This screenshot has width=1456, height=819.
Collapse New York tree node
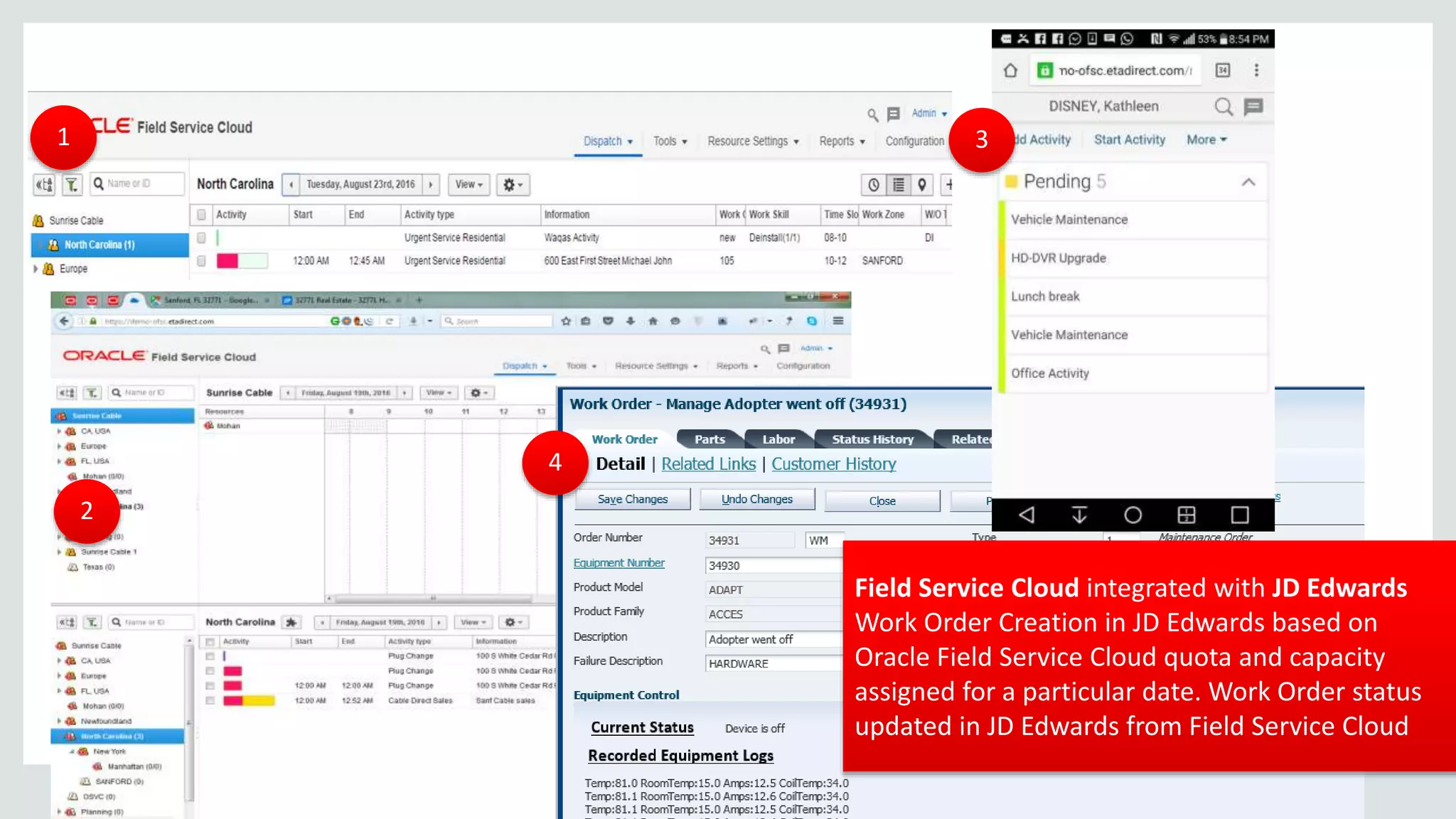pos(72,751)
